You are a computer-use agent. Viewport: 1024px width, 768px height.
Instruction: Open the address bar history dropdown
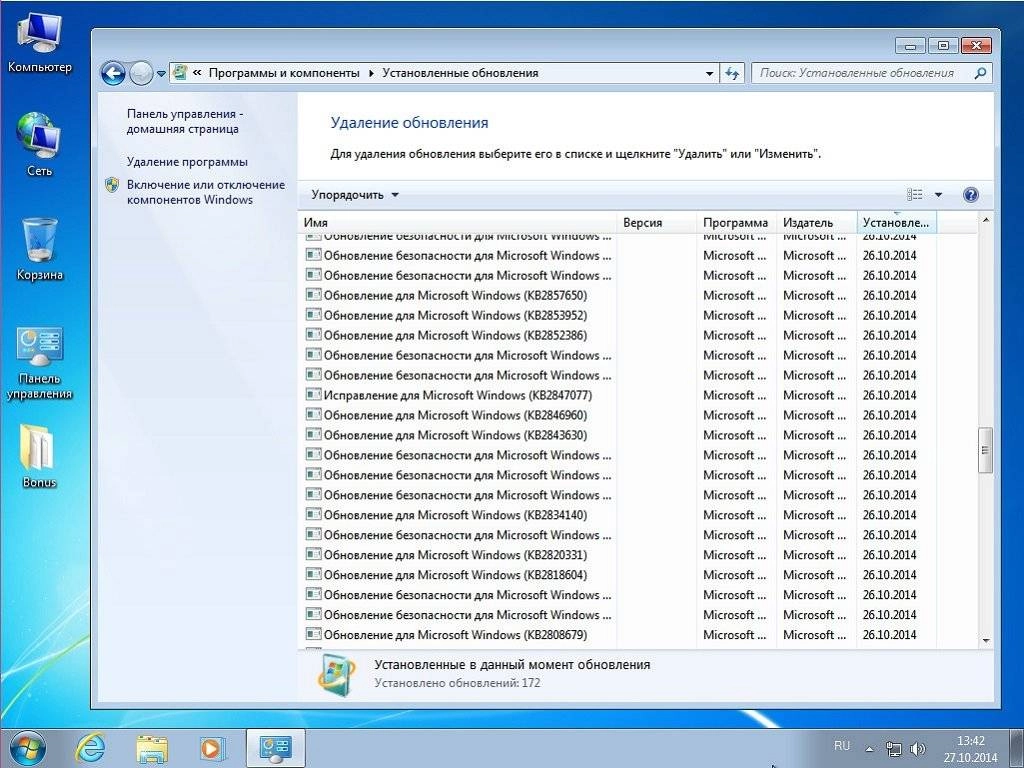coord(709,73)
